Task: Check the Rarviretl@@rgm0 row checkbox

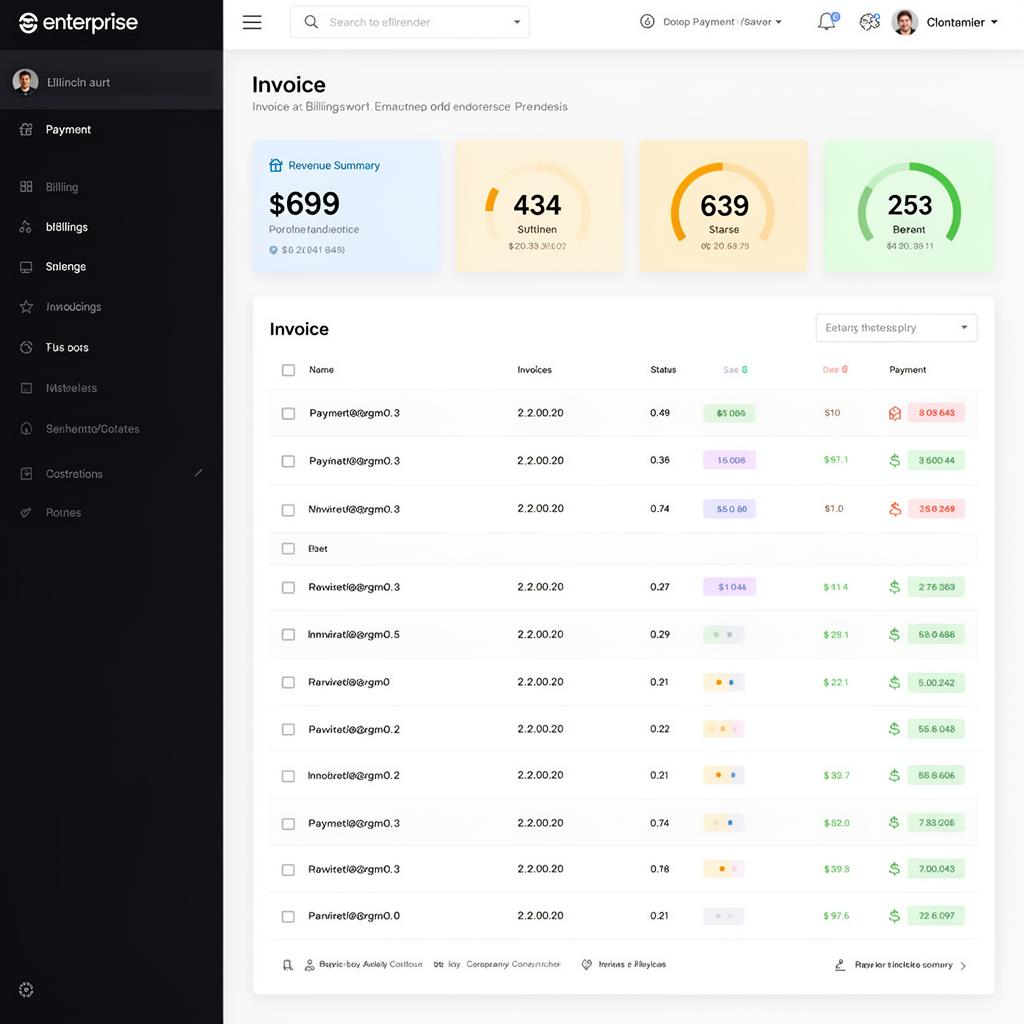Action: pos(288,682)
